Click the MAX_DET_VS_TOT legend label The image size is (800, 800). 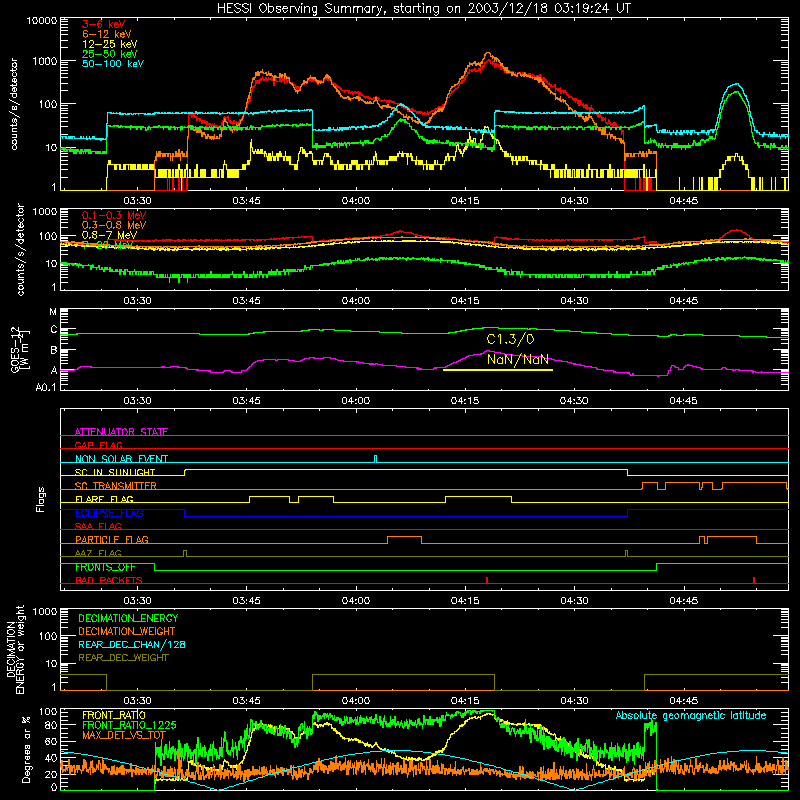click(x=124, y=735)
